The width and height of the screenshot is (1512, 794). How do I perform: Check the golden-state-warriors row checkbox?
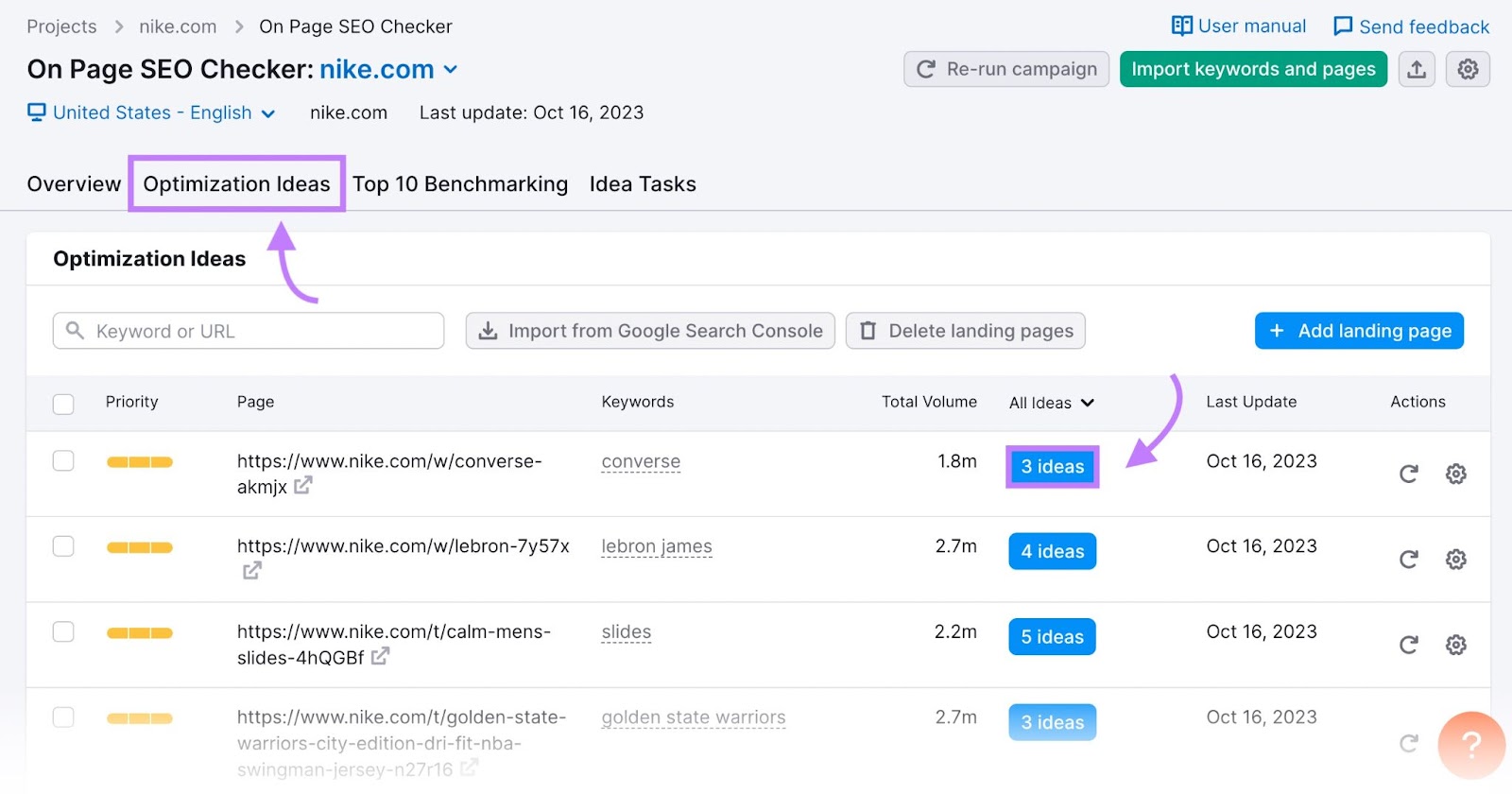[x=63, y=717]
